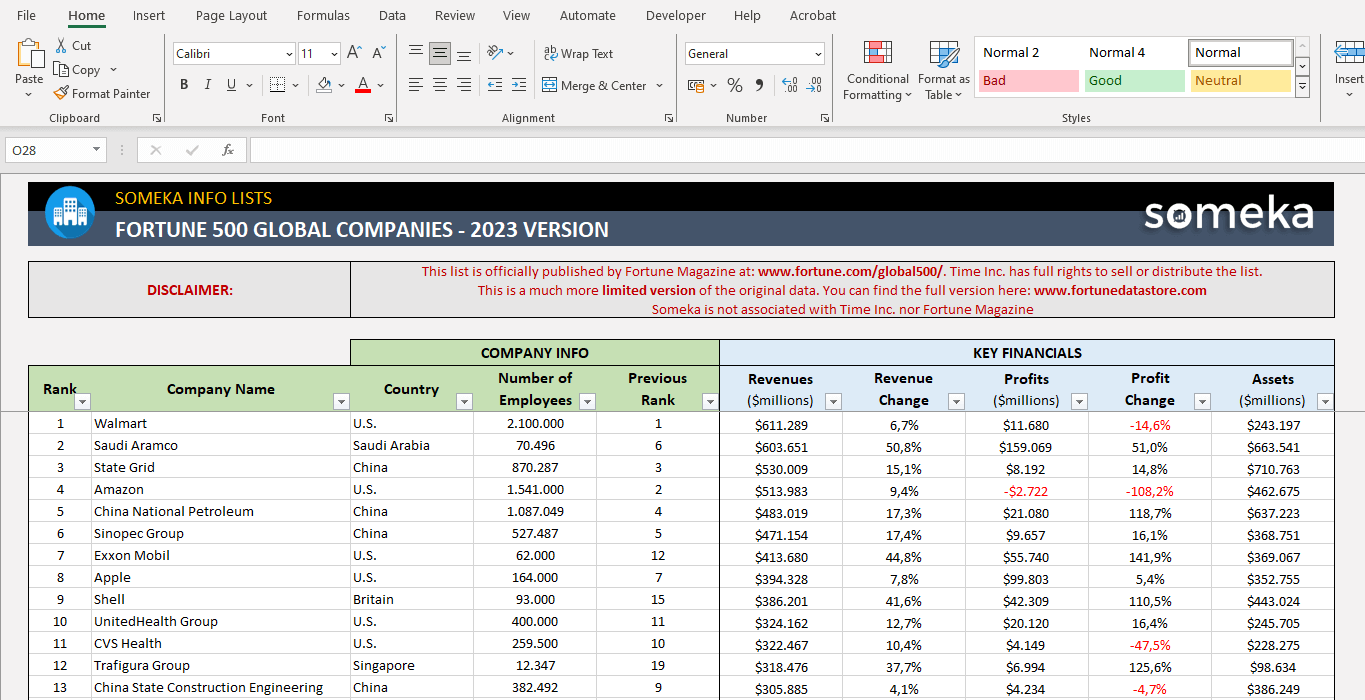Apply the Good cell style
This screenshot has height=700, width=1365.
[1133, 81]
